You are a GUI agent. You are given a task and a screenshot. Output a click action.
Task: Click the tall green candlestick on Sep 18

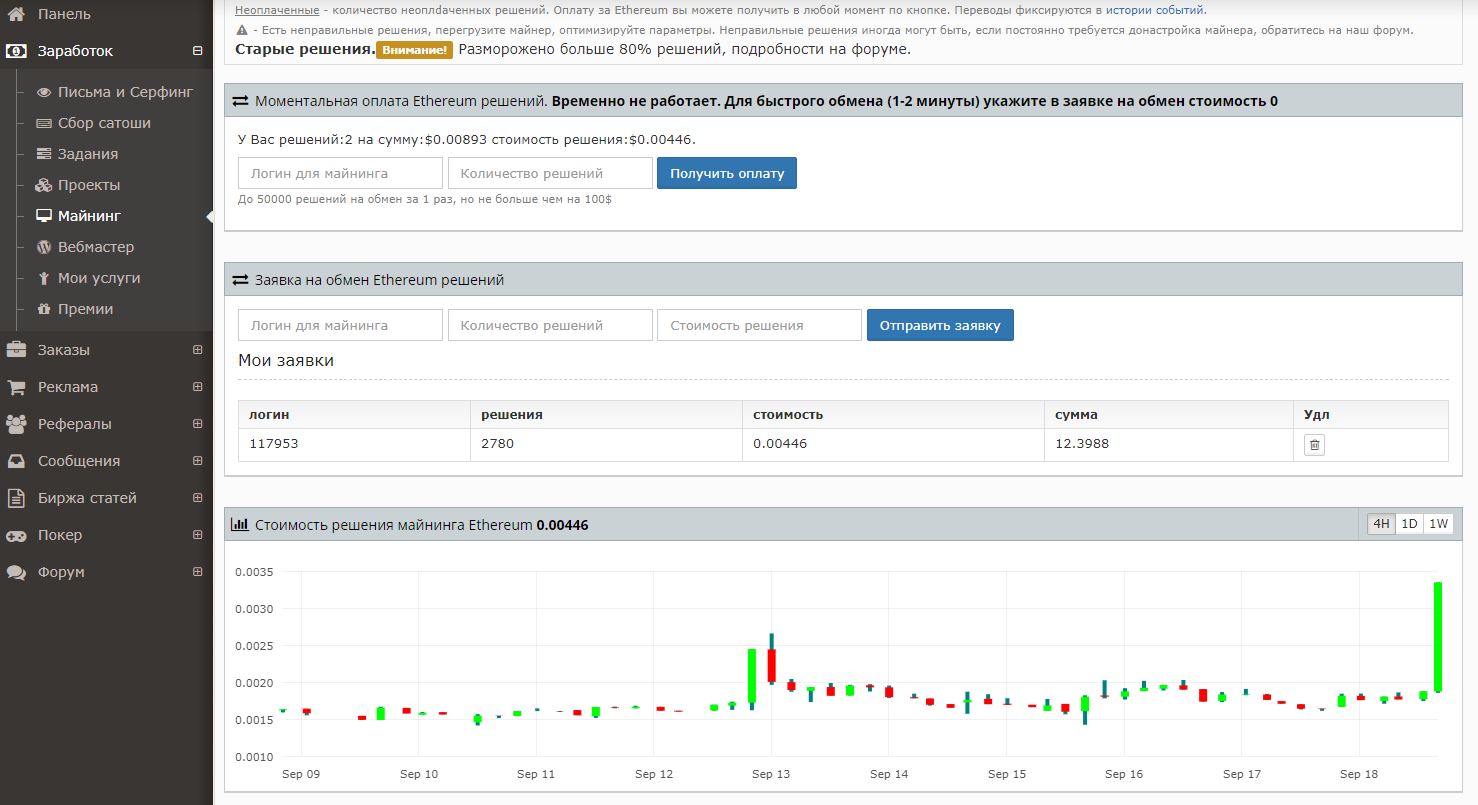pos(1437,636)
